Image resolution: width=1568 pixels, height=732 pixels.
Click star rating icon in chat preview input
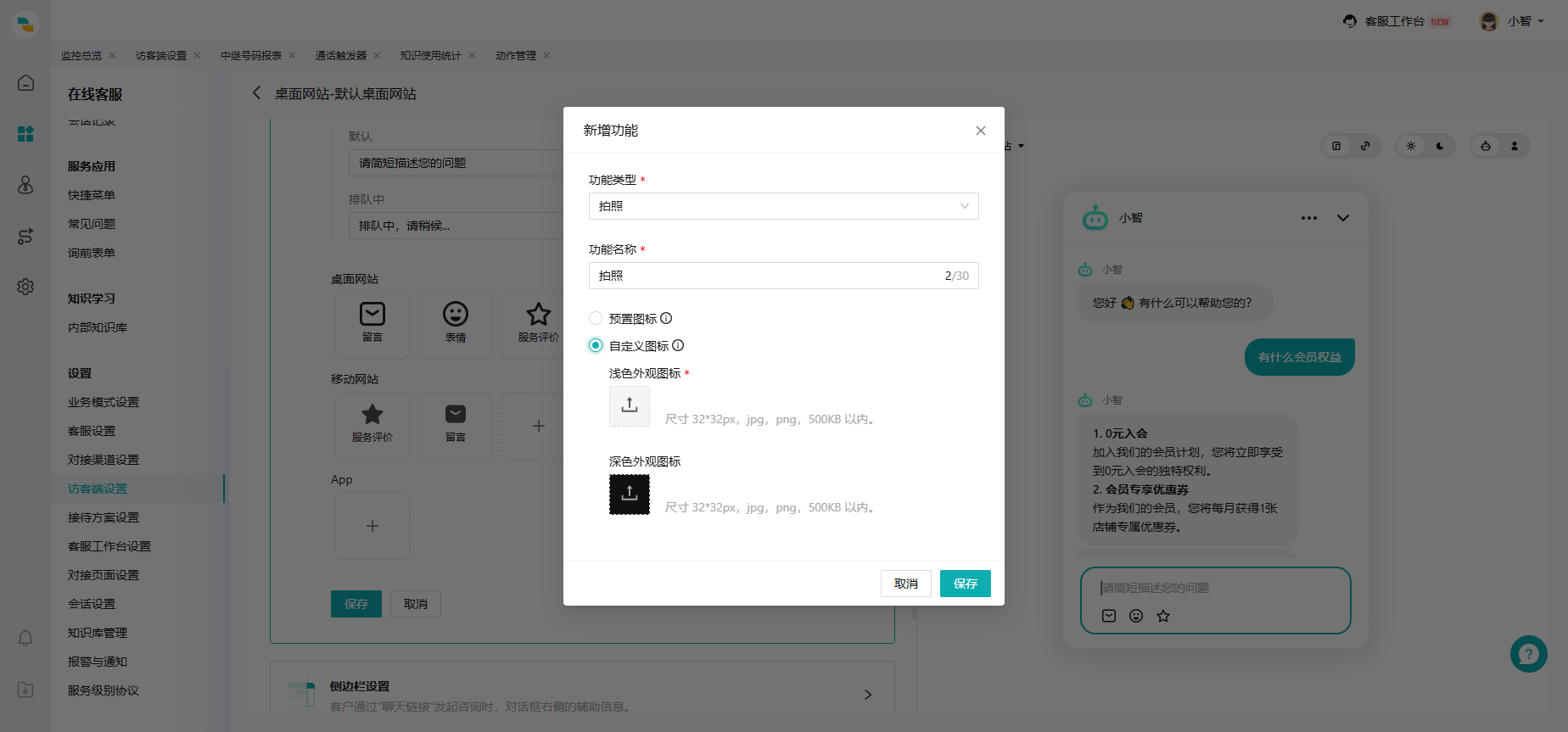point(1163,616)
